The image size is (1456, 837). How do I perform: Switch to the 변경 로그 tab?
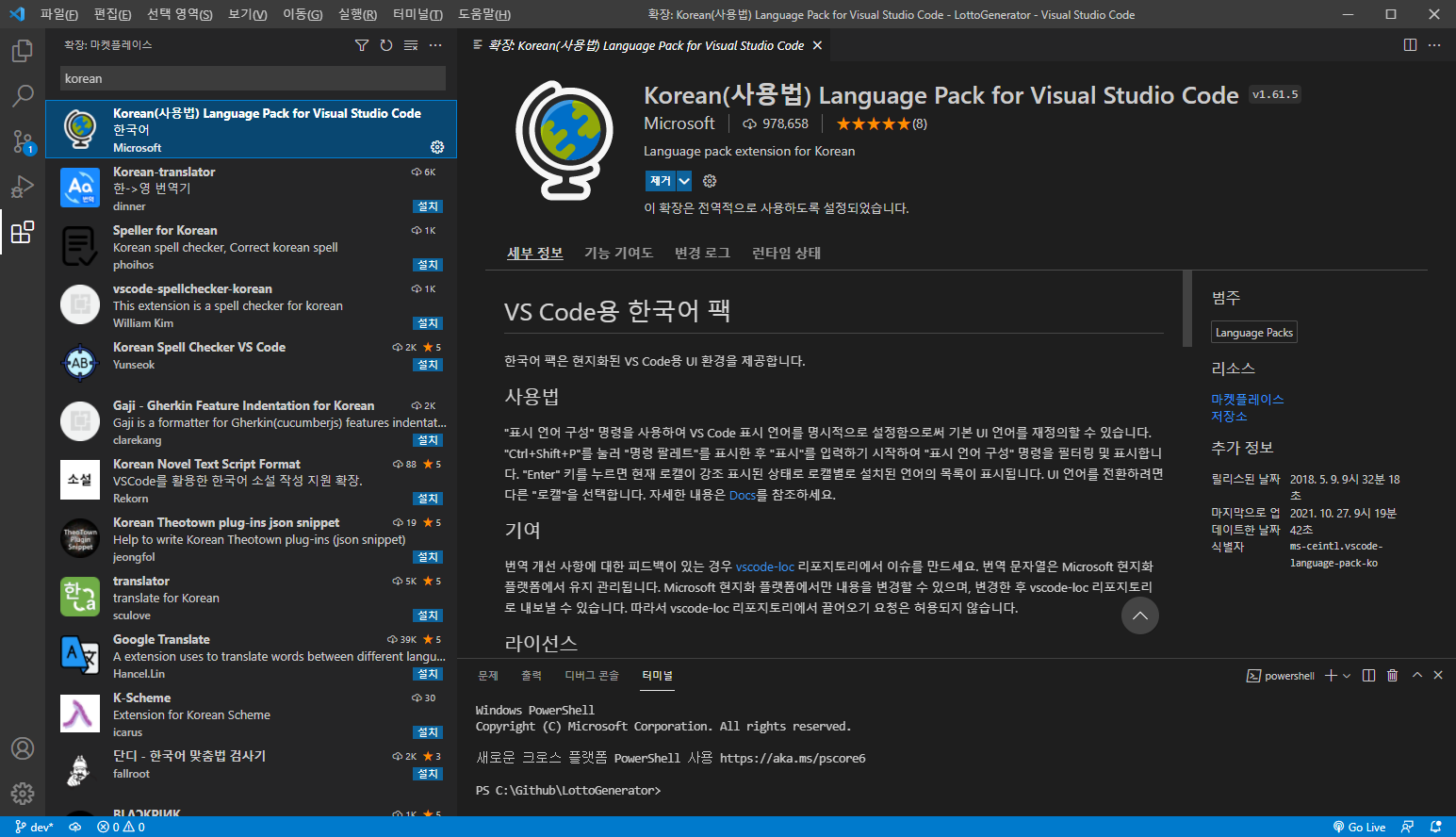pos(702,253)
